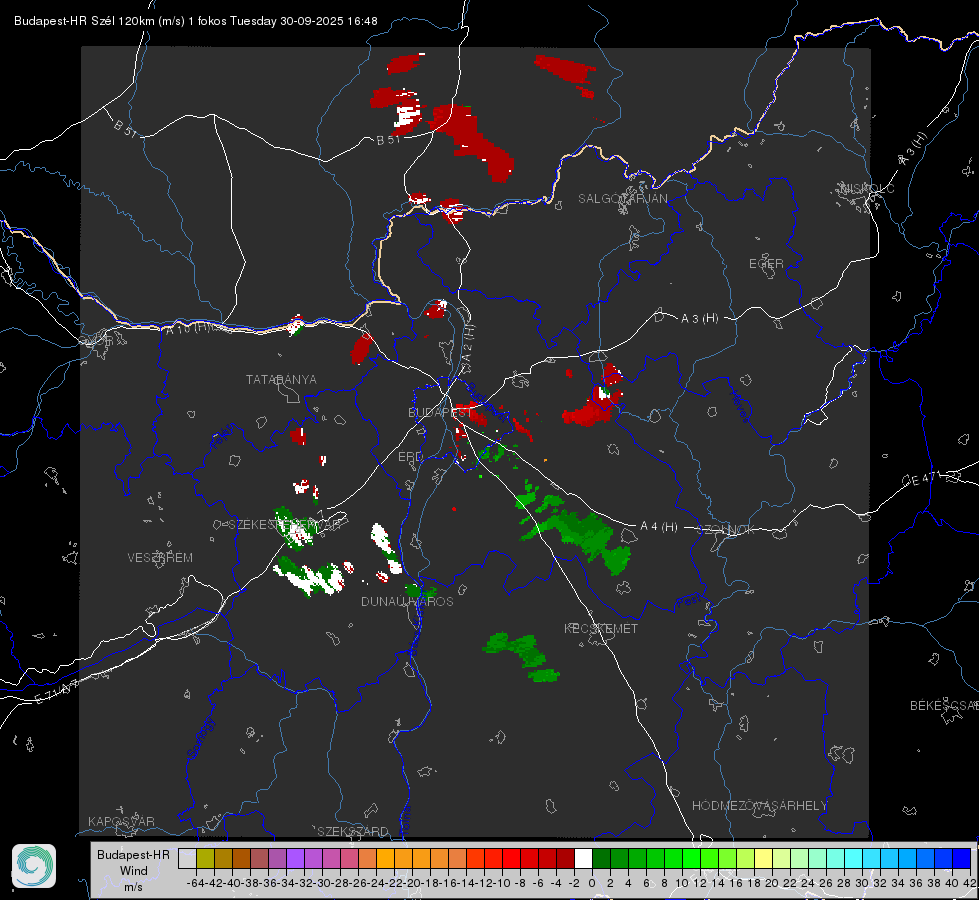Click the light grey first swatch in legend
979x900 pixels.
[x=187, y=858]
